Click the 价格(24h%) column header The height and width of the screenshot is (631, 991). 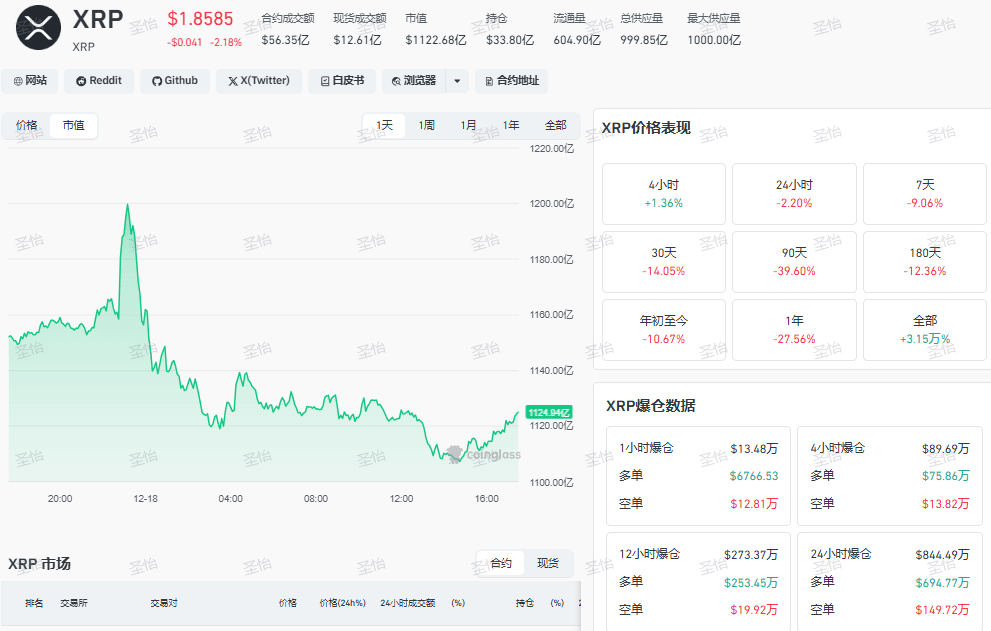[x=343, y=603]
